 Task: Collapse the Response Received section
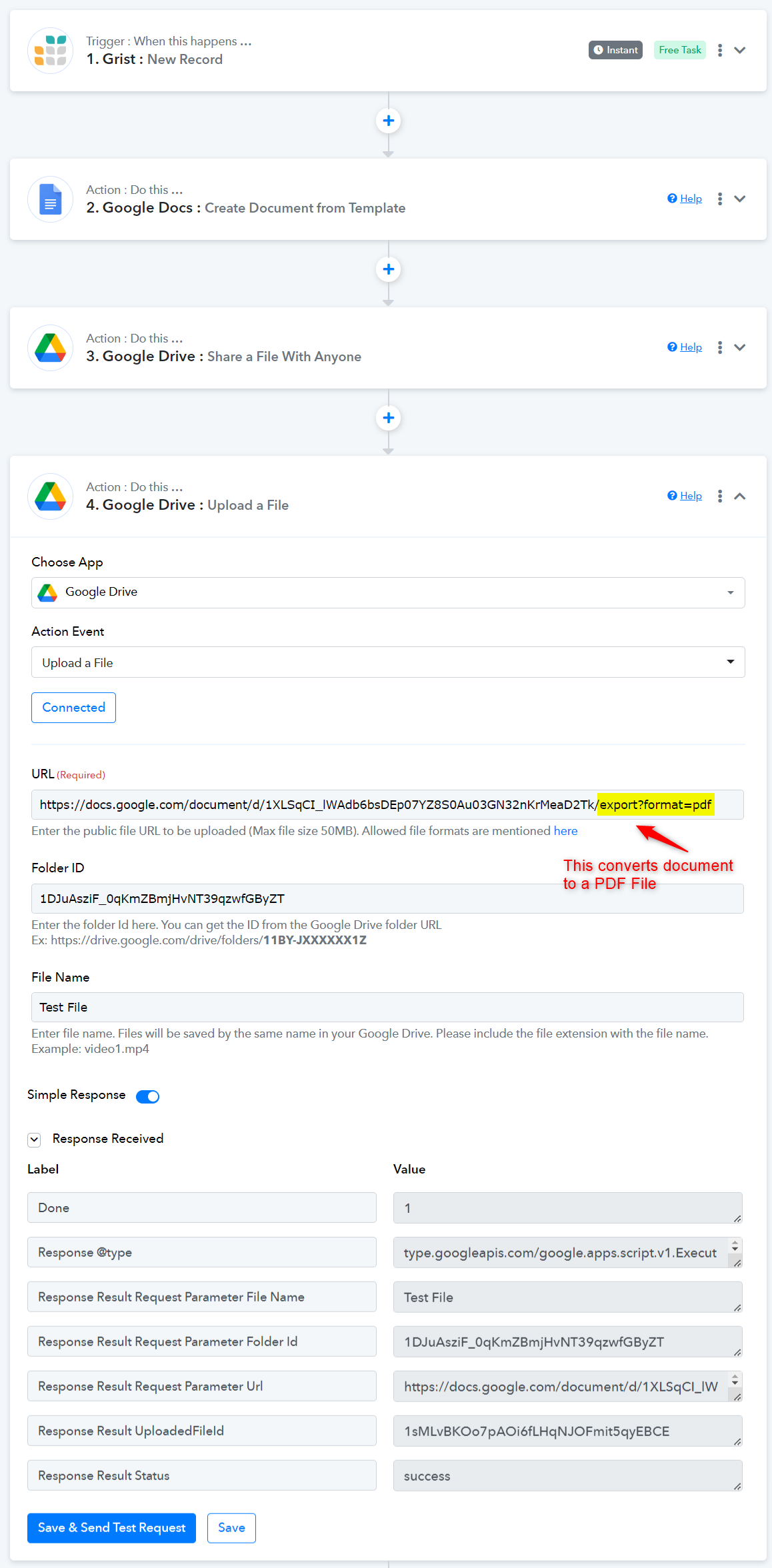click(x=34, y=1140)
